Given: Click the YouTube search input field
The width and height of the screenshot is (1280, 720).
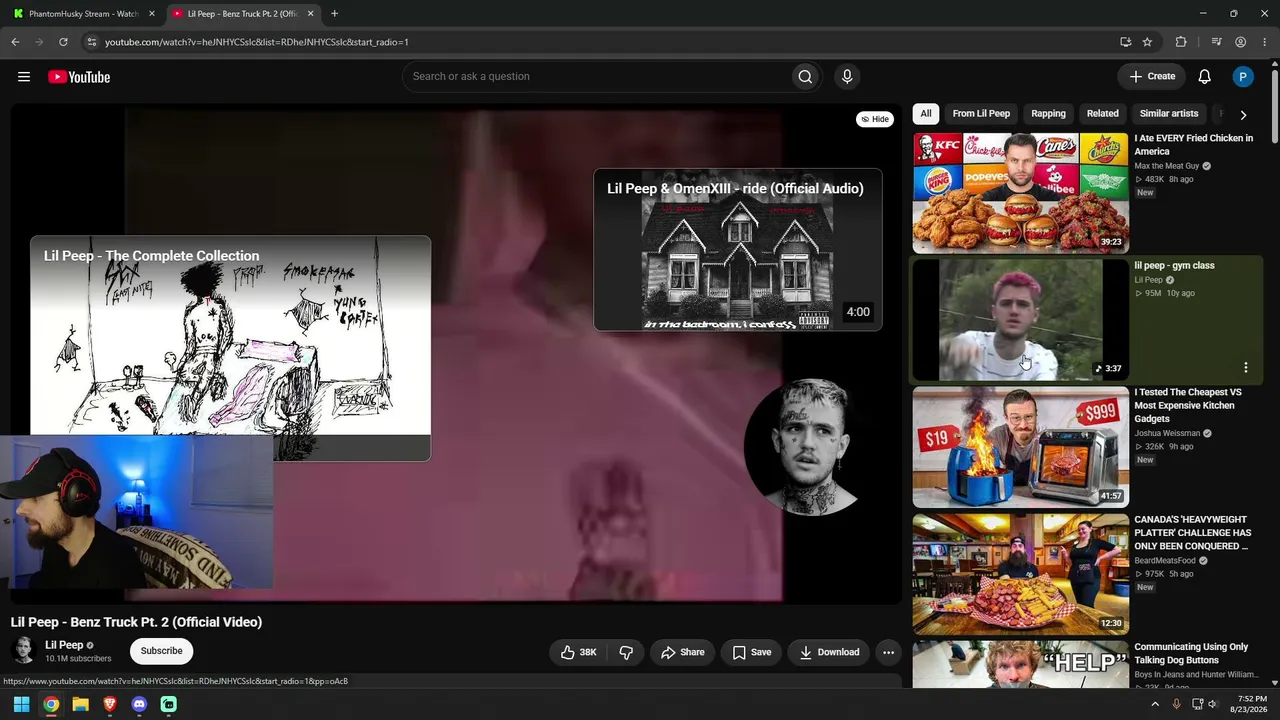Looking at the screenshot, I should (x=595, y=77).
